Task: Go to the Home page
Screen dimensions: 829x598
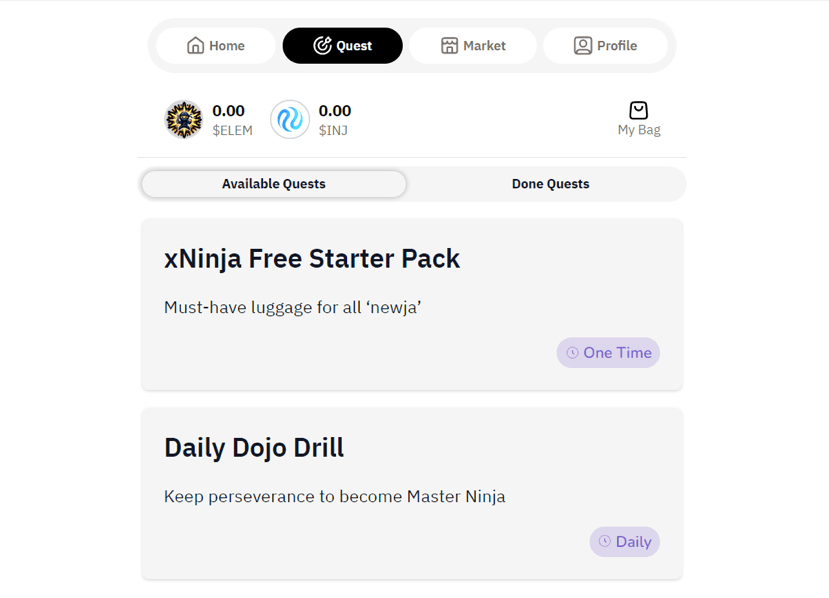Action: click(x=216, y=46)
